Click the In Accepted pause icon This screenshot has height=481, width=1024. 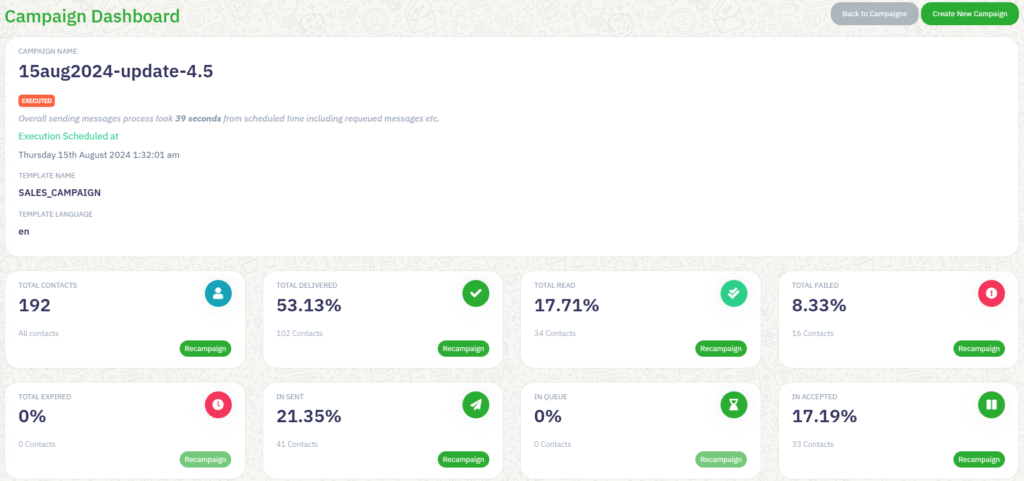[991, 404]
